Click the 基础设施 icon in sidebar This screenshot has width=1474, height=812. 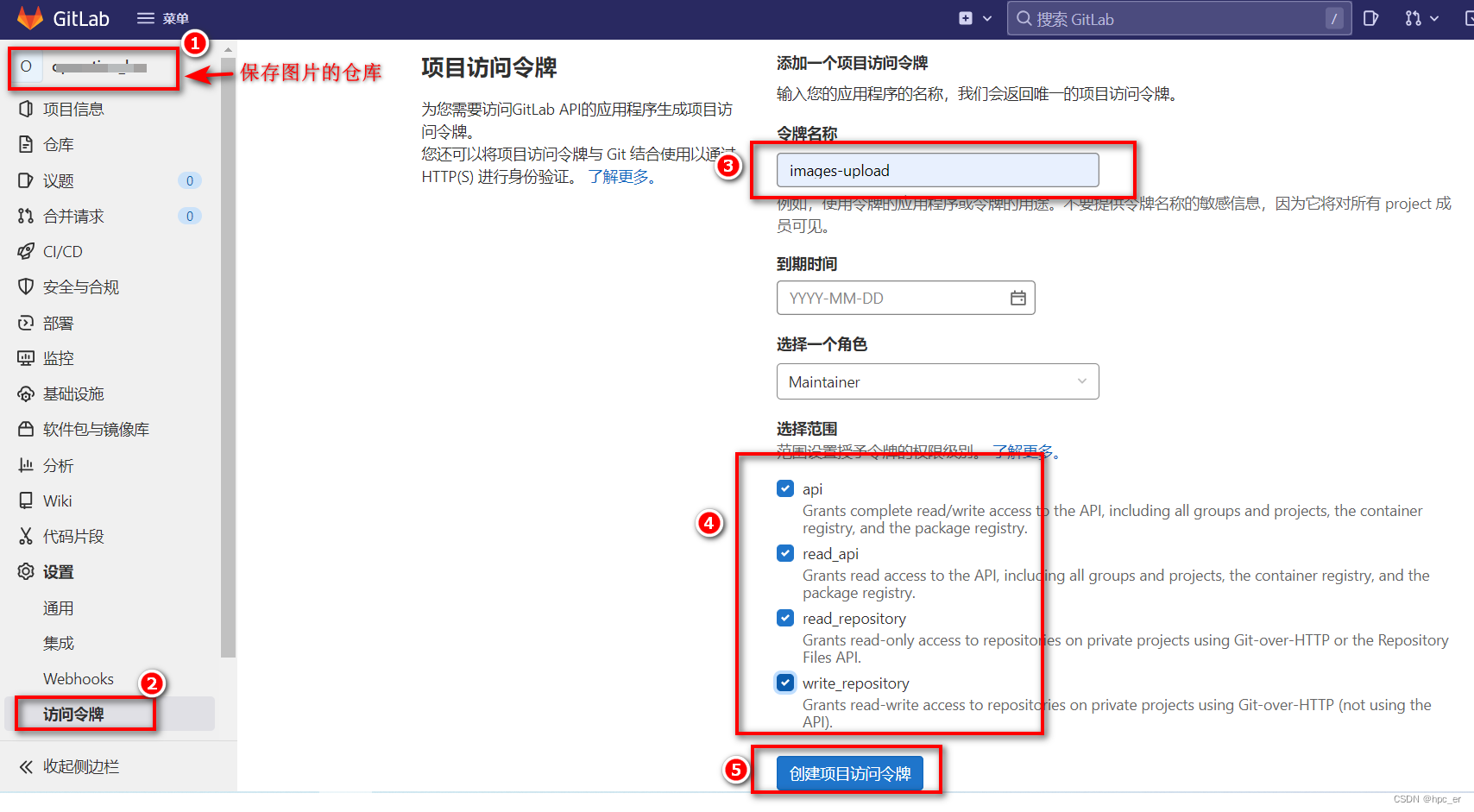[26, 393]
